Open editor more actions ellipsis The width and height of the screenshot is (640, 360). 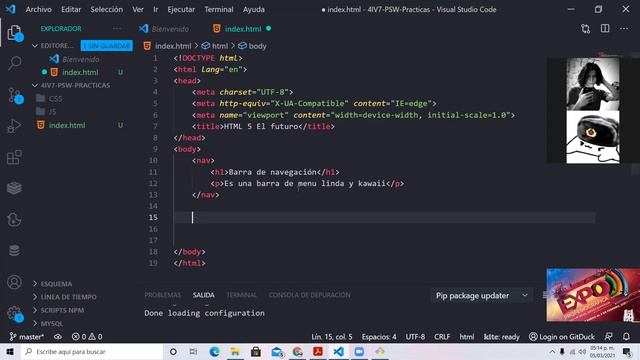pos(624,29)
